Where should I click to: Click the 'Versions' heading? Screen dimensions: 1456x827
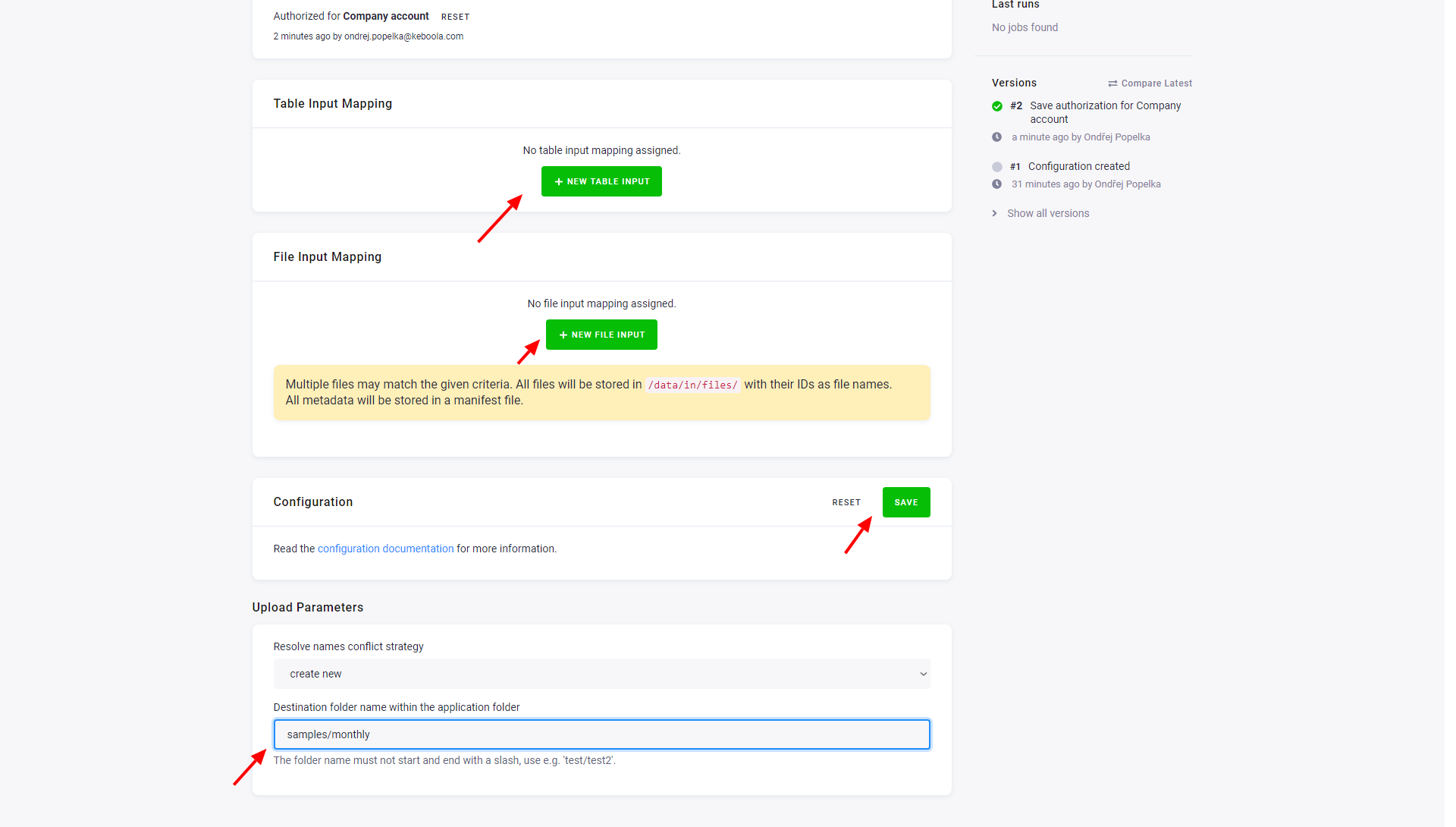[x=1014, y=83]
